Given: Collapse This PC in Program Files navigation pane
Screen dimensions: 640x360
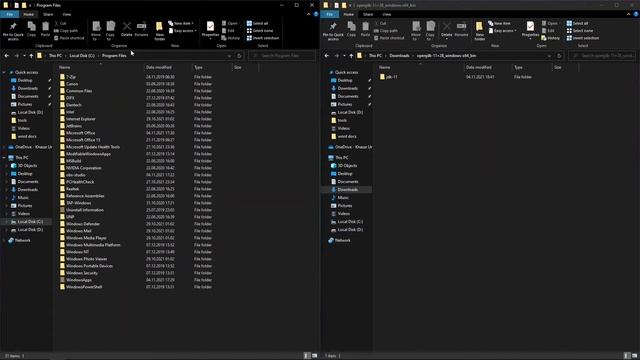Looking at the screenshot, I should [4, 158].
